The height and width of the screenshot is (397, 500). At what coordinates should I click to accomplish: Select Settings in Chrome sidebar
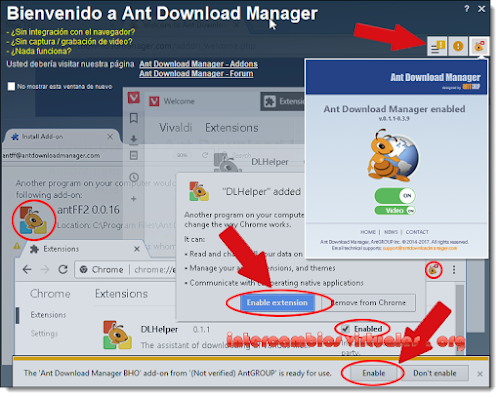tap(44, 333)
